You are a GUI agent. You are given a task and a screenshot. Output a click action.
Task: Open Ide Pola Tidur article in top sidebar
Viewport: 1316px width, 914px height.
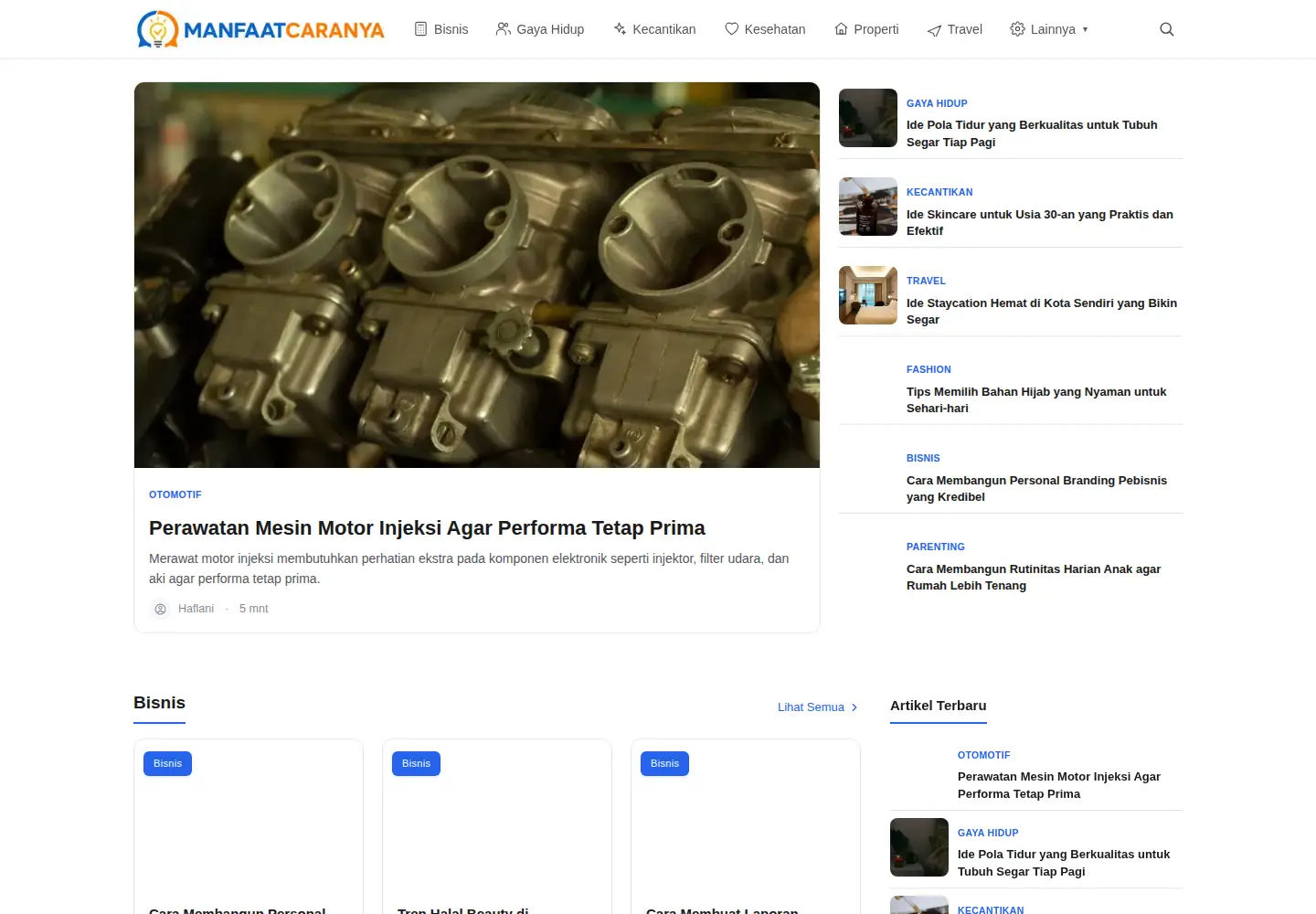(x=1032, y=133)
